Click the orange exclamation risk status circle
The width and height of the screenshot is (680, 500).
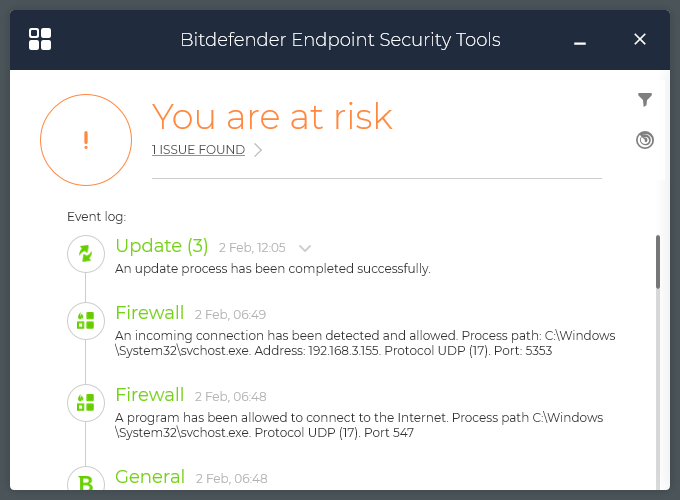point(86,140)
